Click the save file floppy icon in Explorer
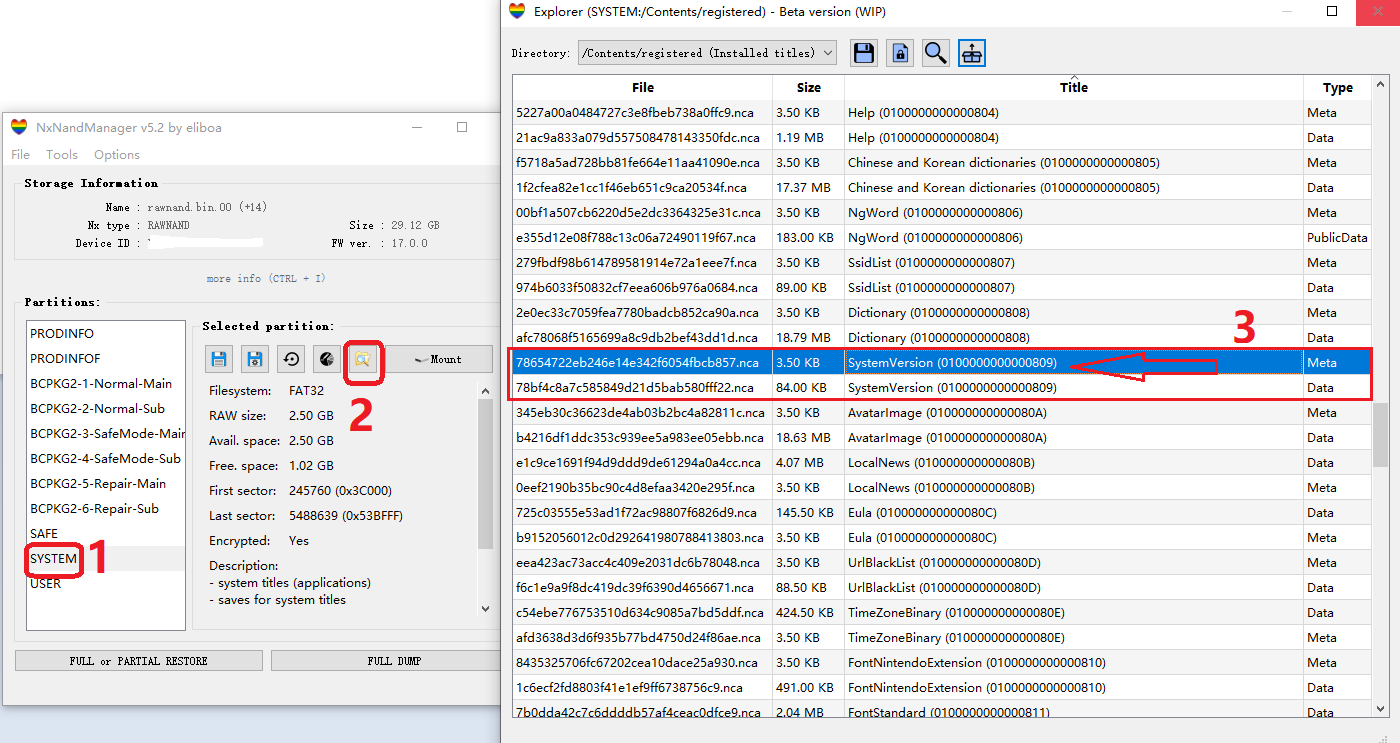Screen dimensions: 1400x743 [864, 54]
